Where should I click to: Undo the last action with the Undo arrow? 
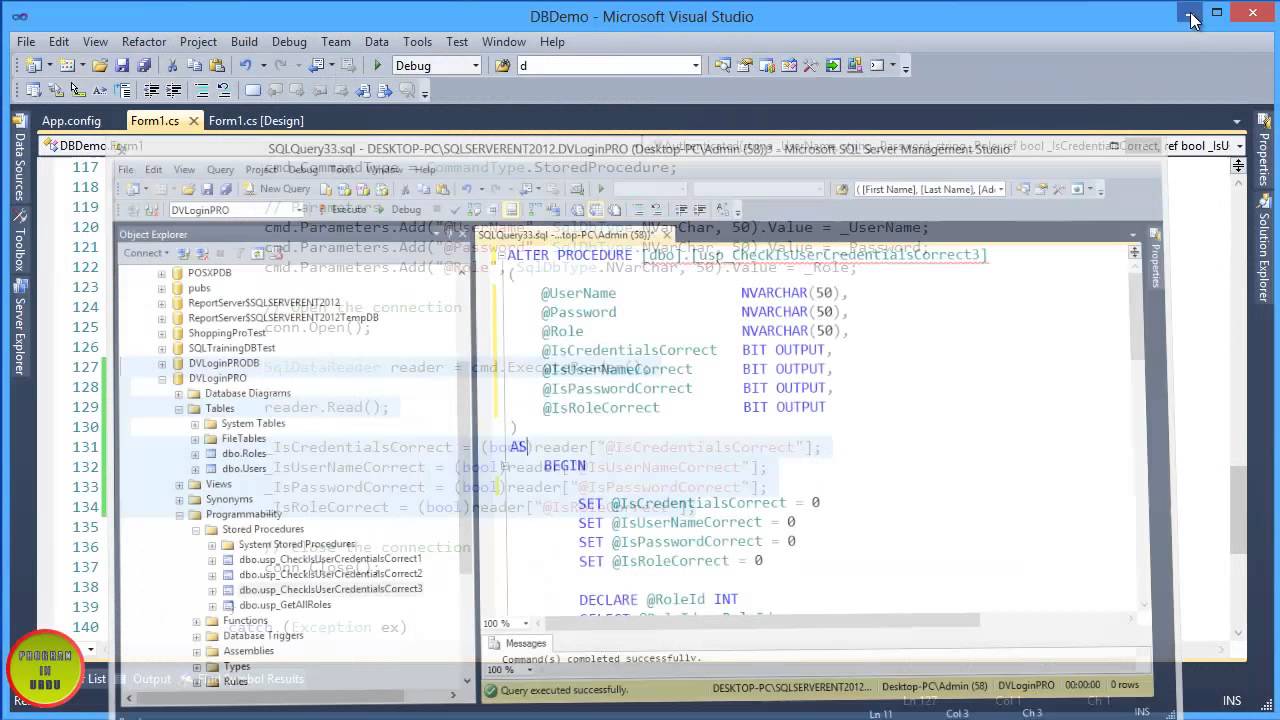pyautogui.click(x=245, y=65)
